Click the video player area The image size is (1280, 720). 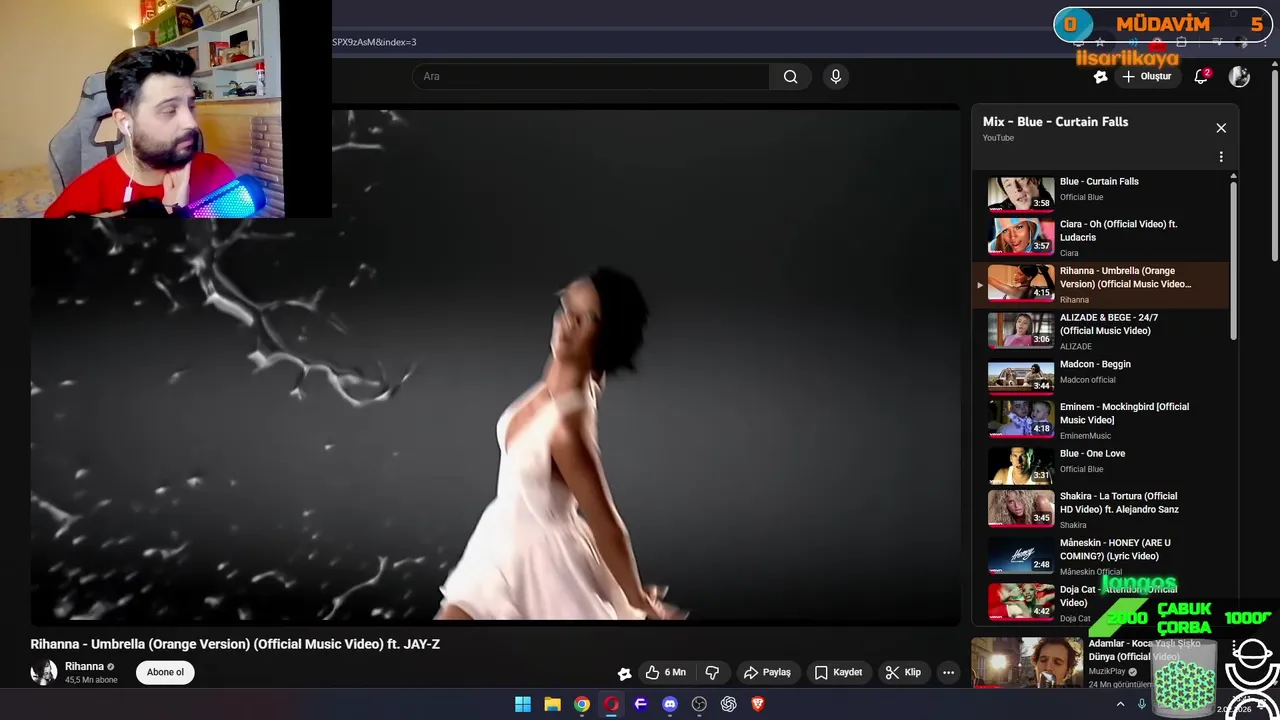[495, 365]
